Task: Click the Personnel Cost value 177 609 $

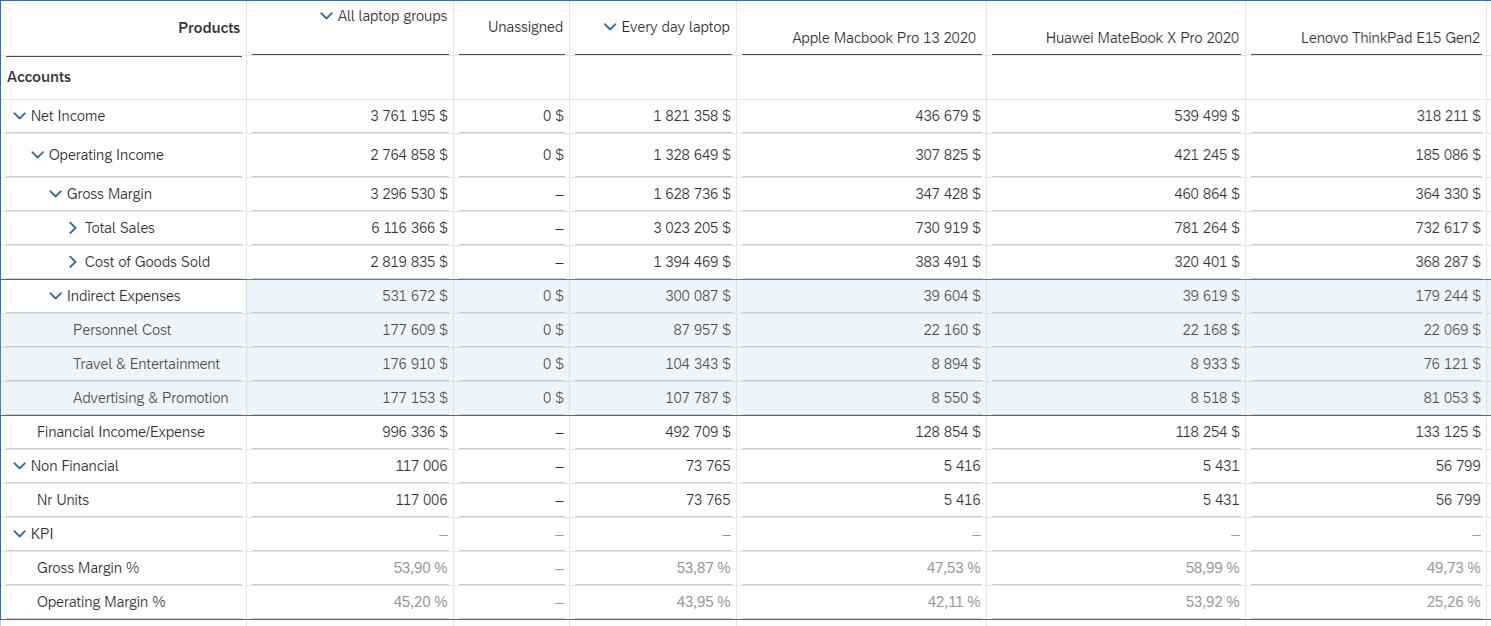Action: pyautogui.click(x=415, y=330)
